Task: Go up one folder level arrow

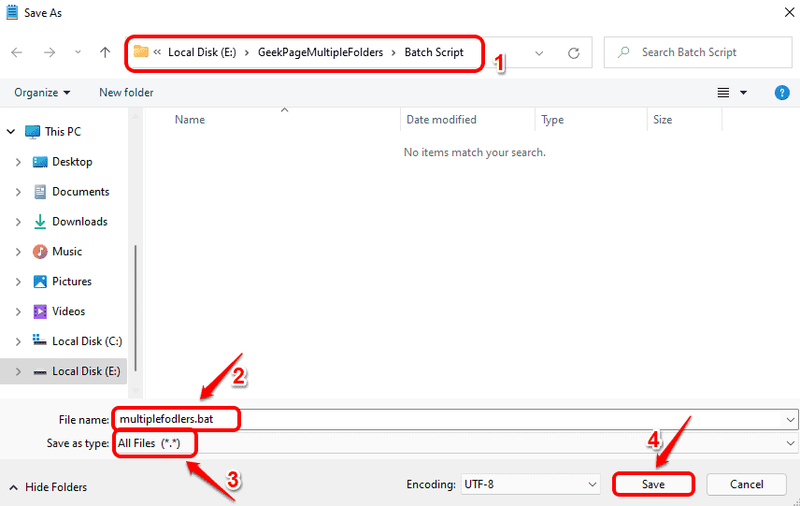Action: (105, 53)
